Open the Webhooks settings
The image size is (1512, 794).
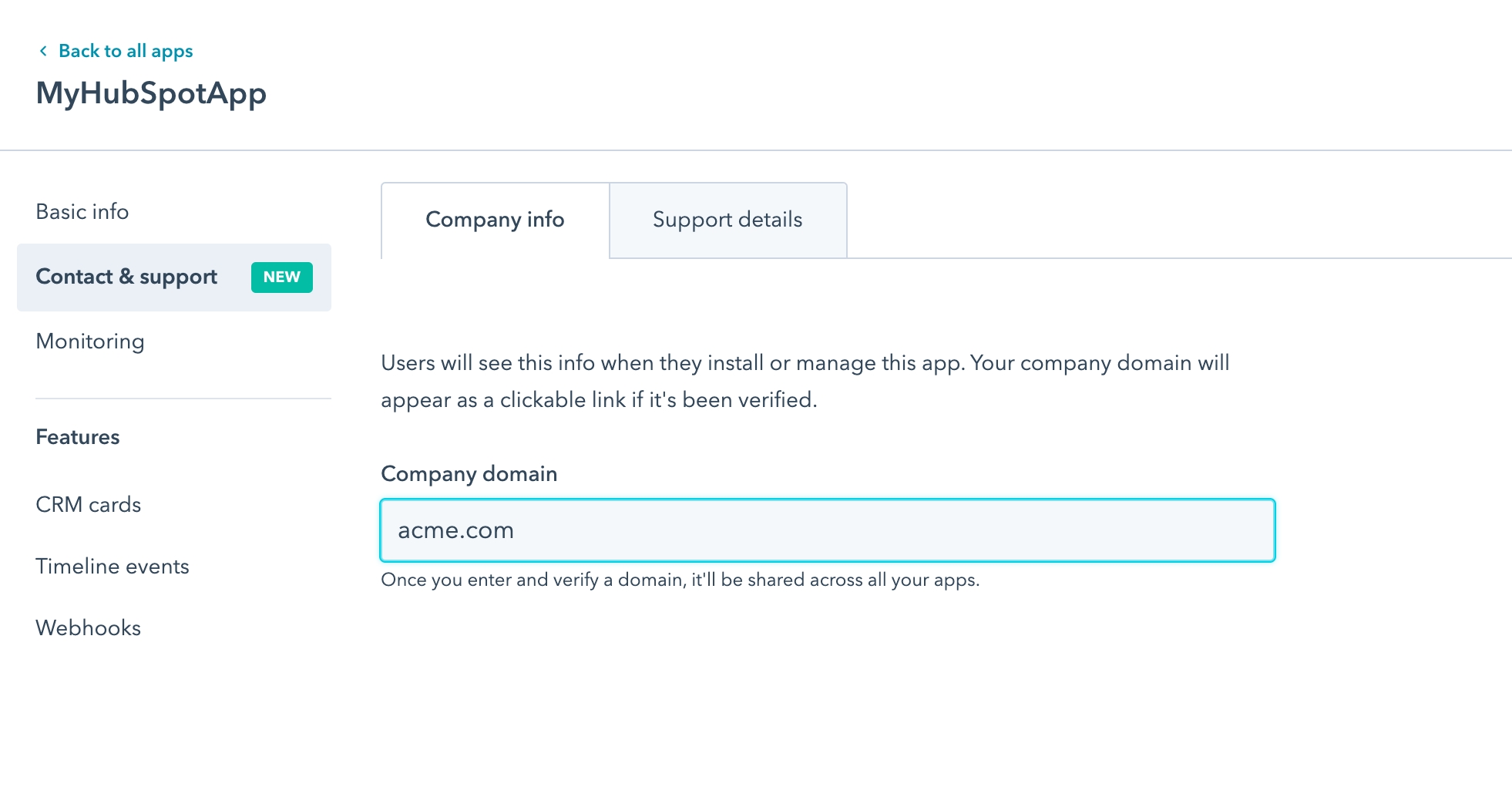point(89,628)
